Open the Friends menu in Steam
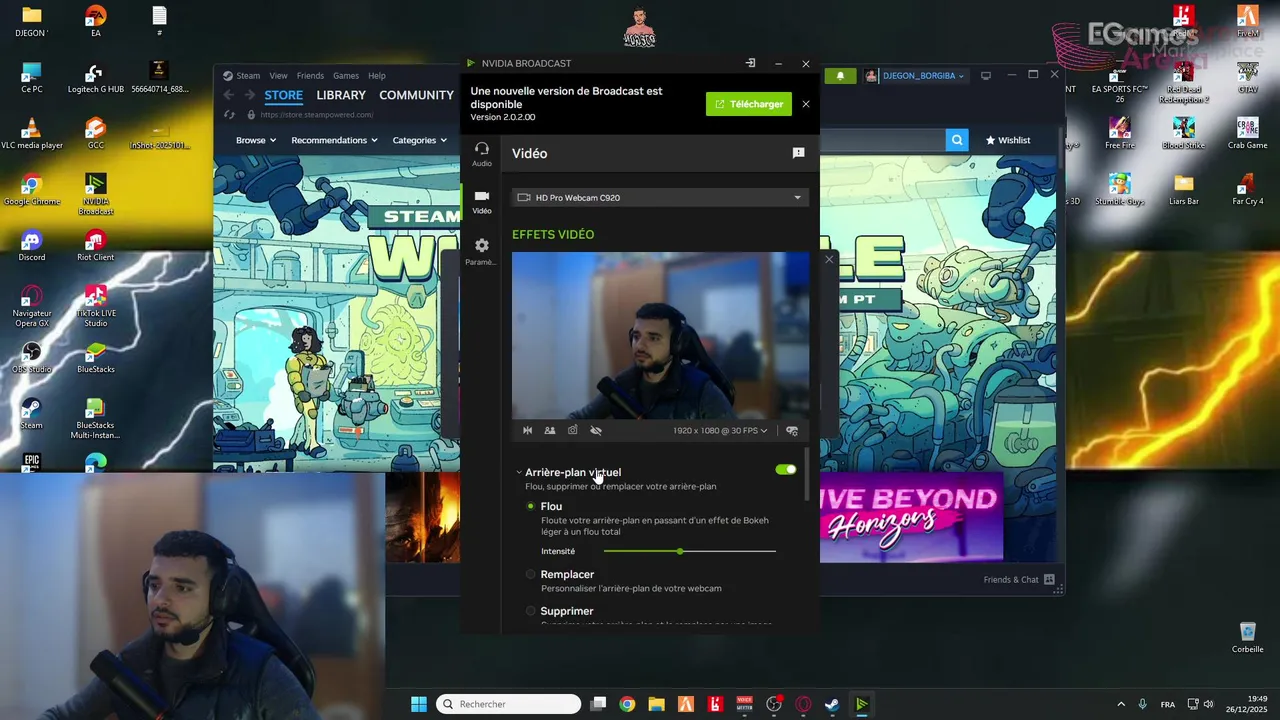This screenshot has height=720, width=1280. point(310,75)
